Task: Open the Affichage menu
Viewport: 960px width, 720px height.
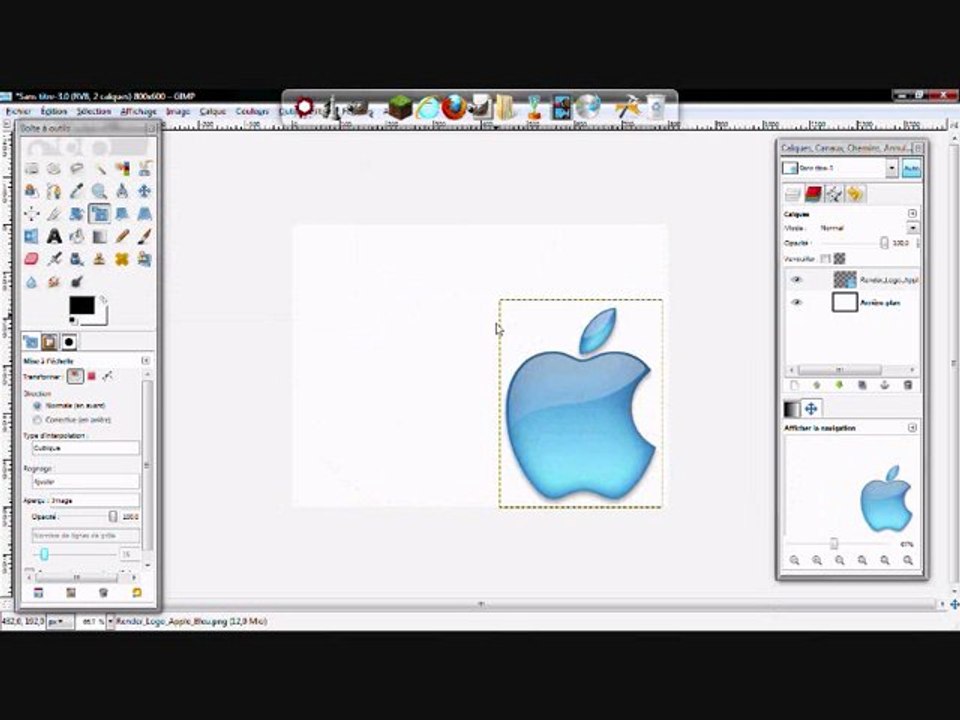Action: (138, 111)
